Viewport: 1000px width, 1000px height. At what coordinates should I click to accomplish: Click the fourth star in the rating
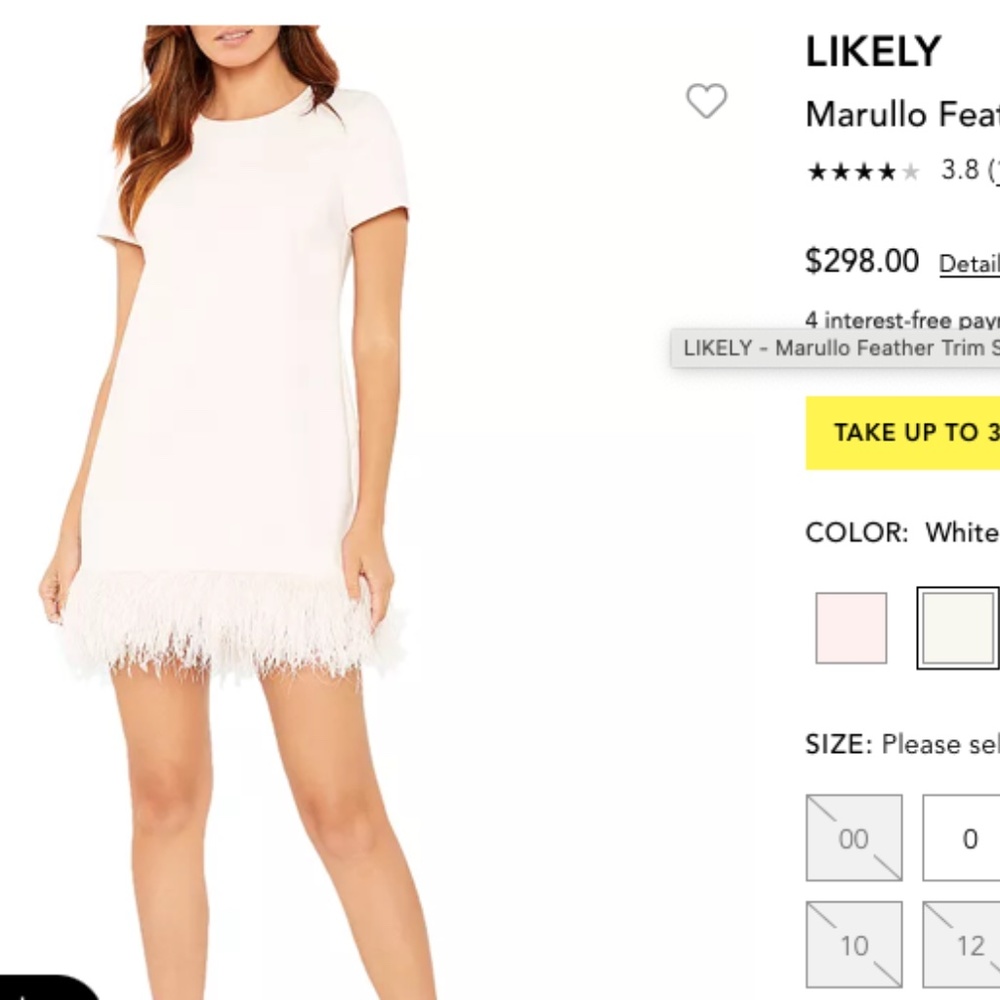point(886,170)
